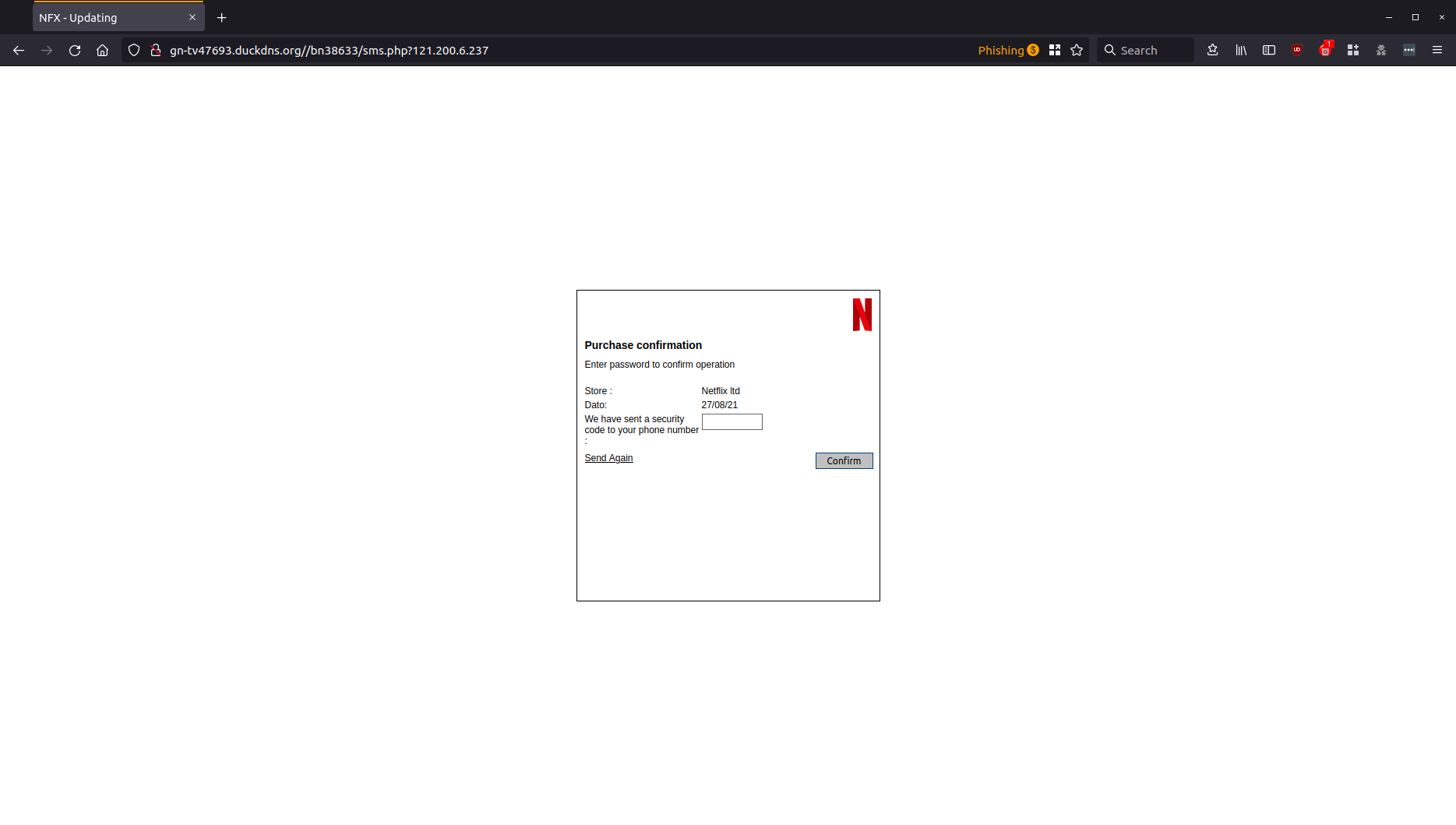Focus the browser Search box
1456x825 pixels.
[x=1145, y=50]
